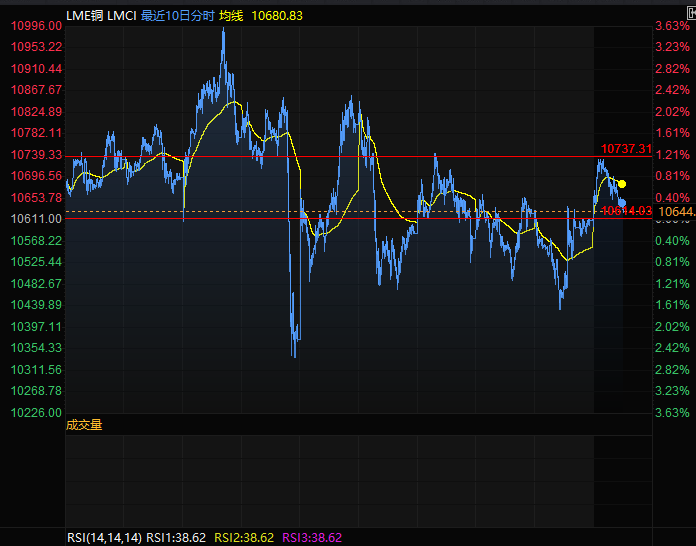The image size is (696, 546).
Task: Click the red 0.40% percent axis label
Action: coord(672,198)
